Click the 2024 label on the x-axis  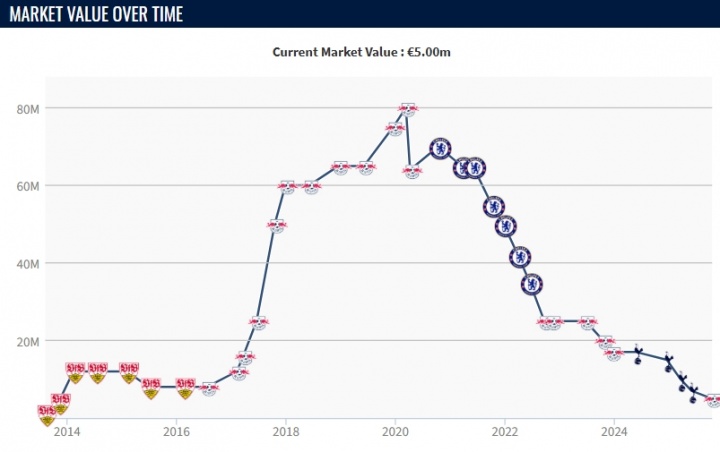pos(614,432)
